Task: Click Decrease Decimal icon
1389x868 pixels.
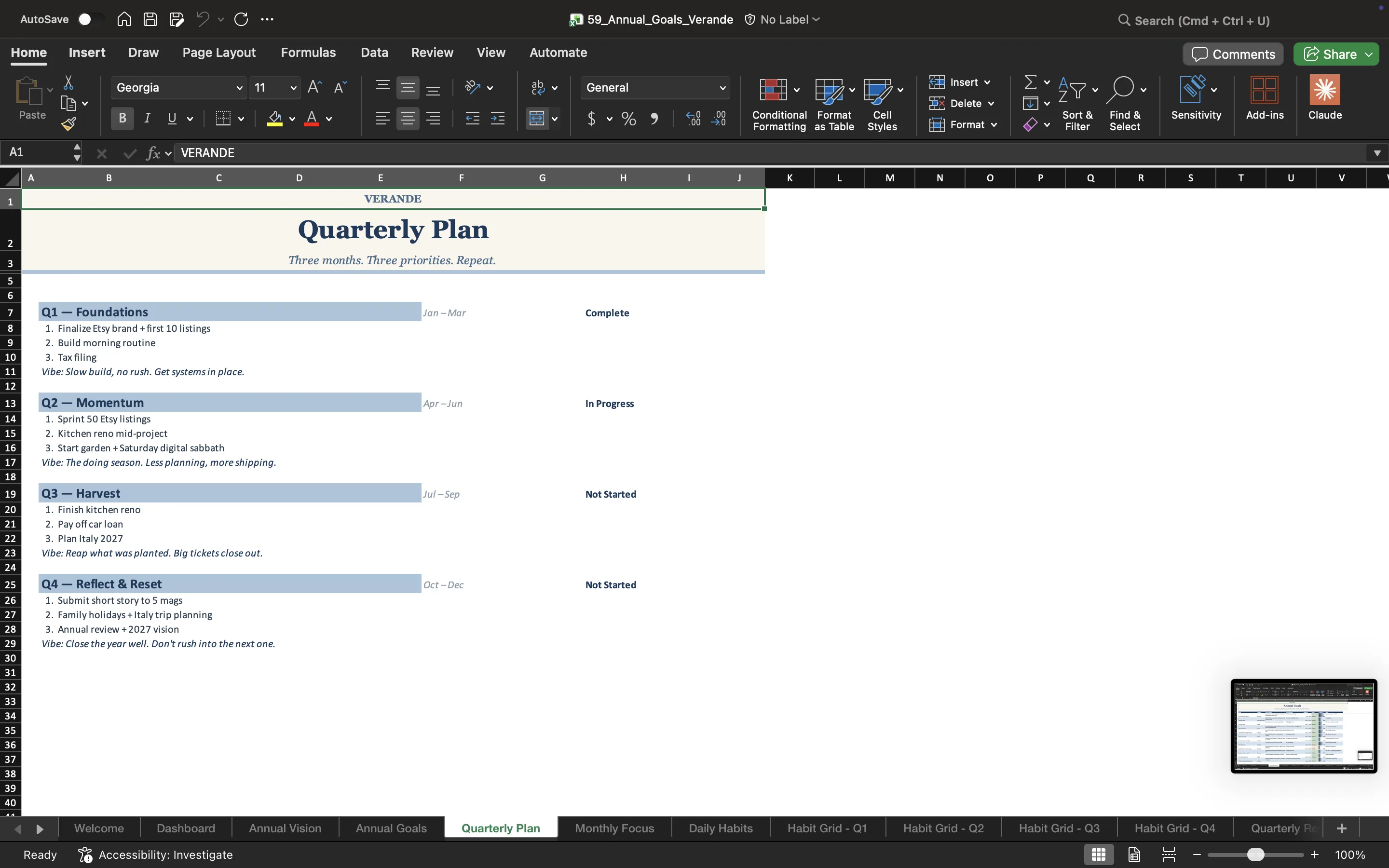Action: pos(719,119)
